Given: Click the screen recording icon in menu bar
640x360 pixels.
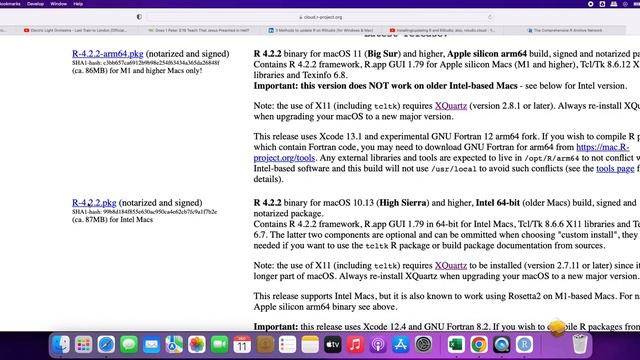Looking at the screenshot, I should pyautogui.click(x=591, y=4).
